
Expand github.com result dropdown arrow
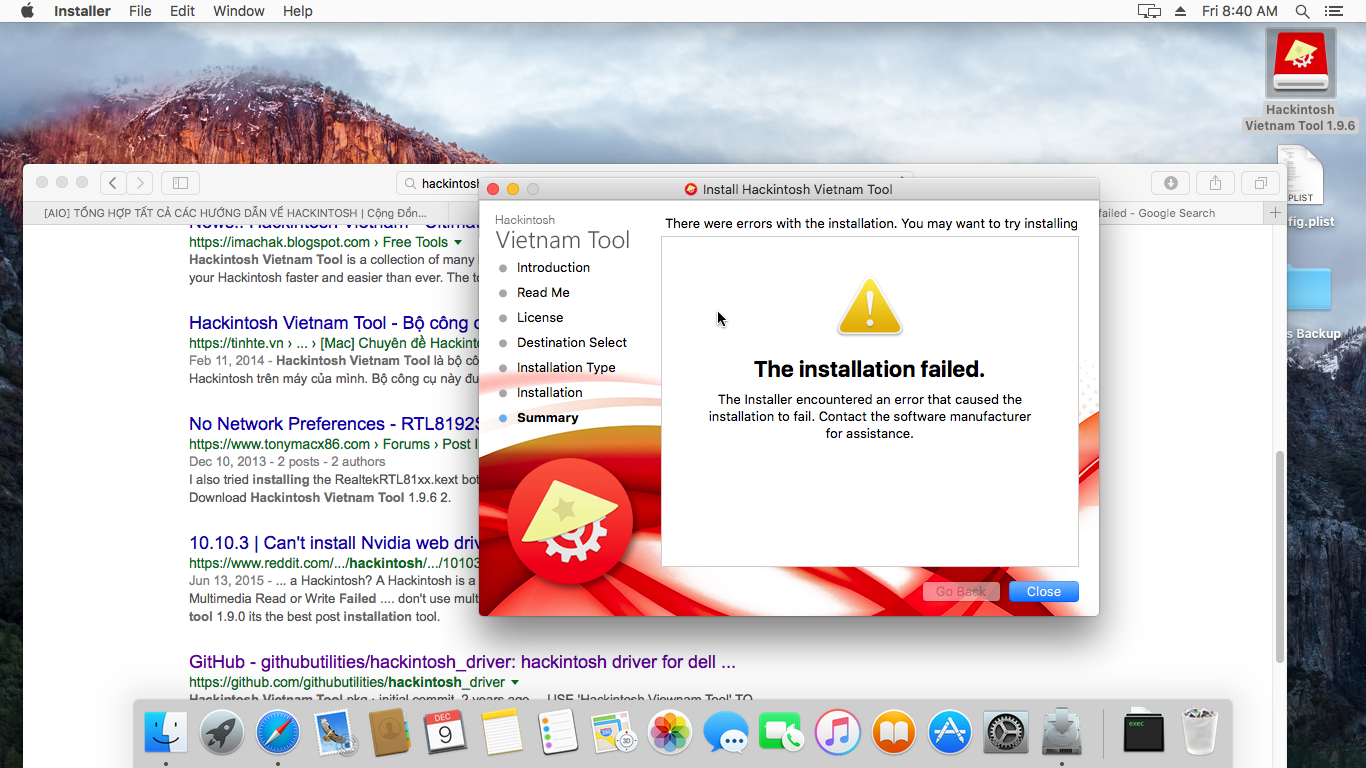515,682
